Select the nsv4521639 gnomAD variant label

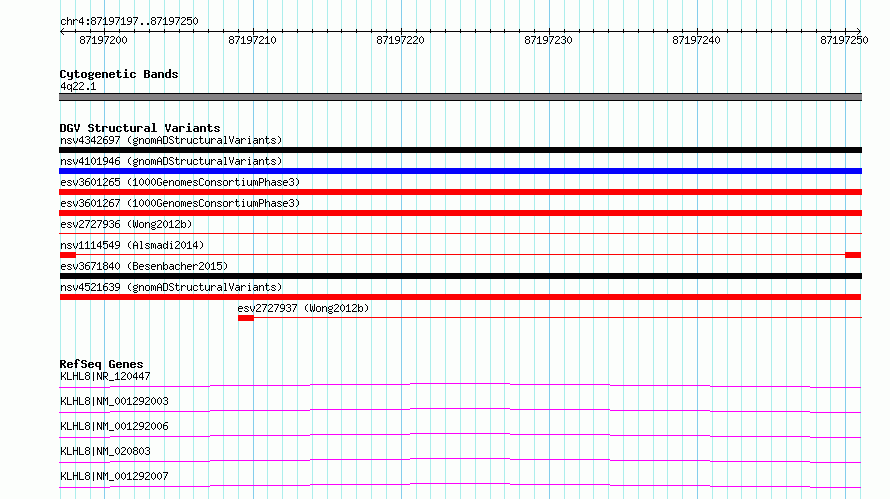[x=171, y=287]
